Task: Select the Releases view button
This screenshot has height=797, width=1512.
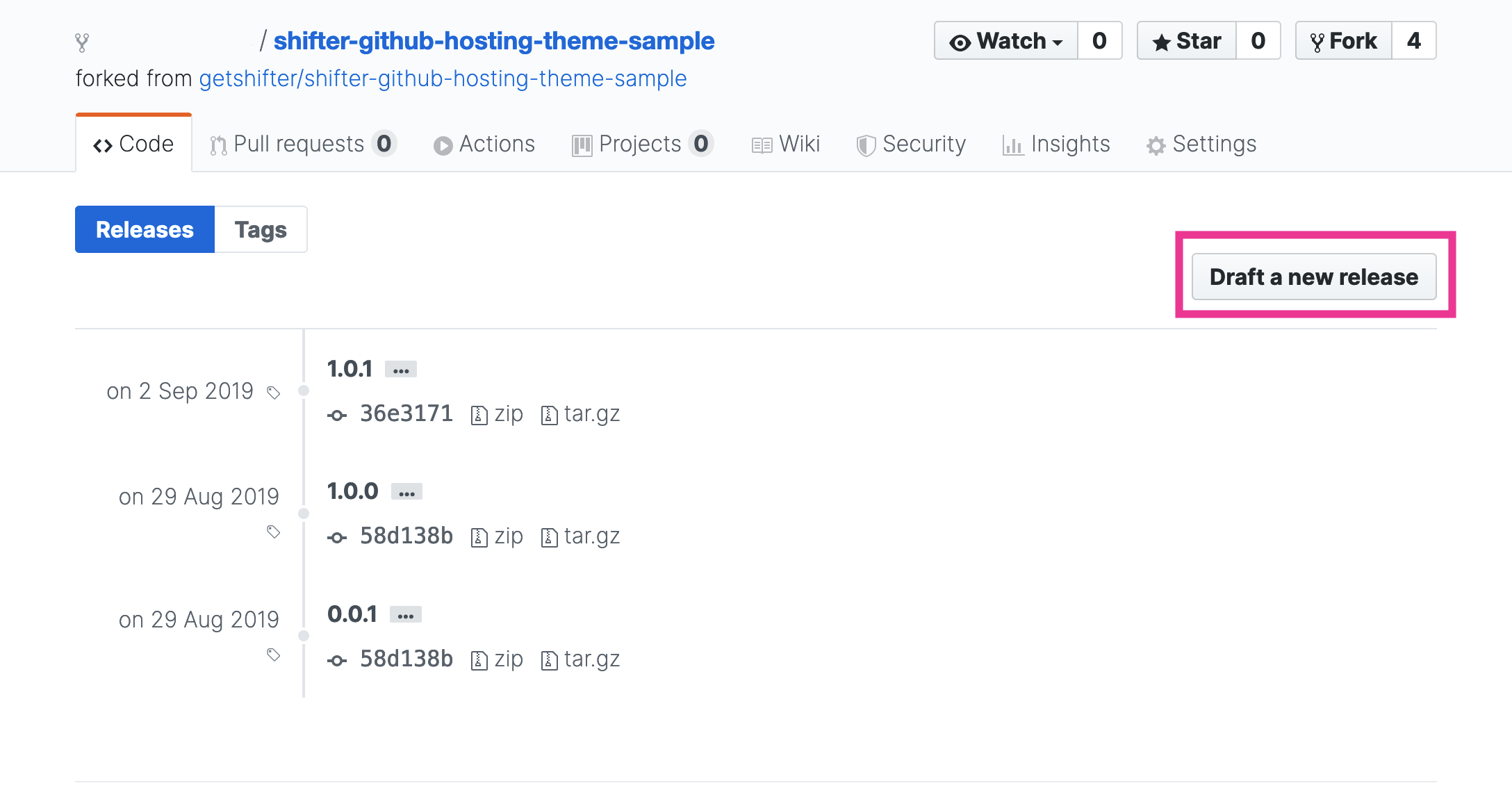Action: point(145,229)
